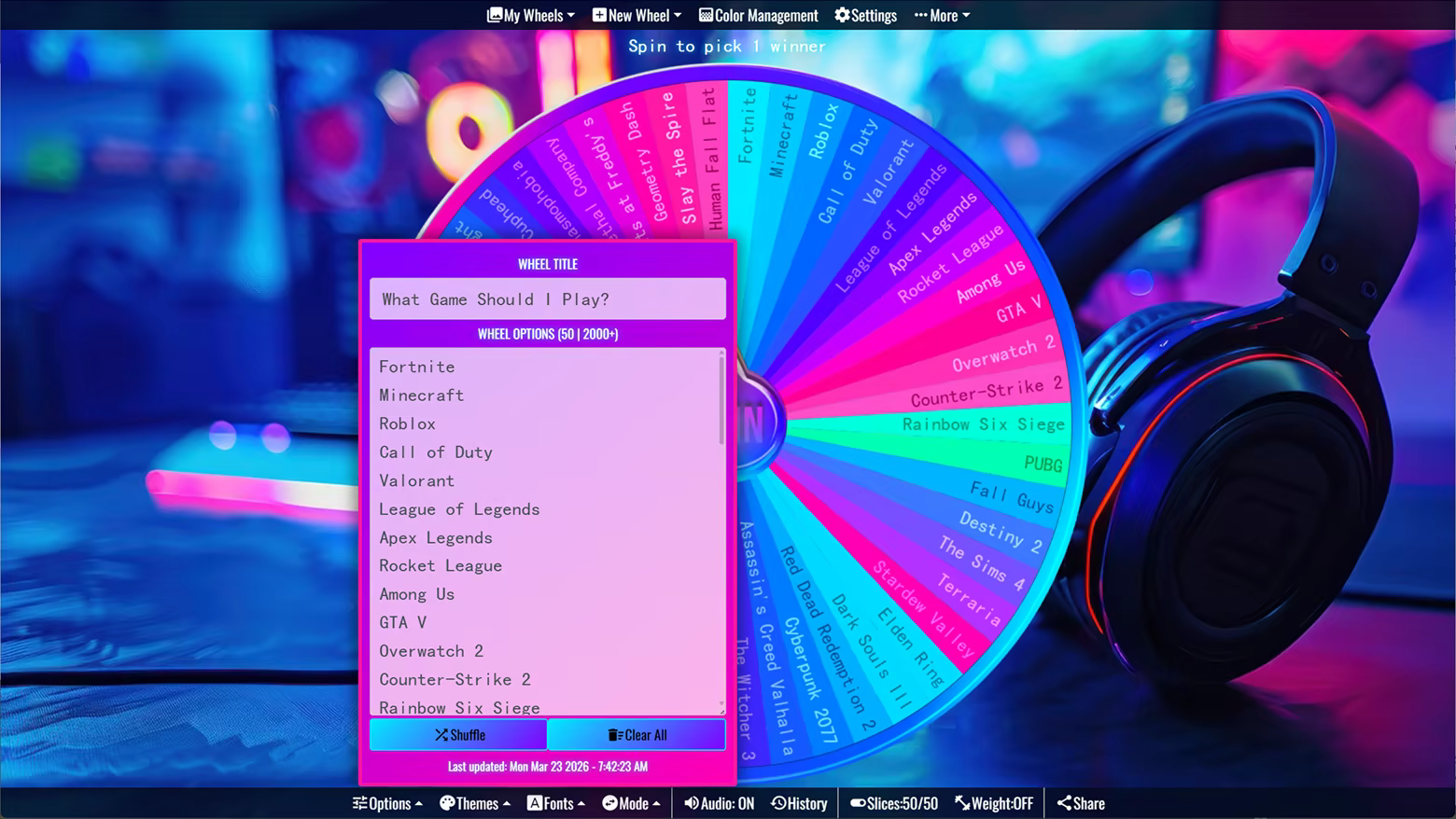The height and width of the screenshot is (819, 1456).
Task: Click the Clear All trash icon
Action: [x=614, y=735]
